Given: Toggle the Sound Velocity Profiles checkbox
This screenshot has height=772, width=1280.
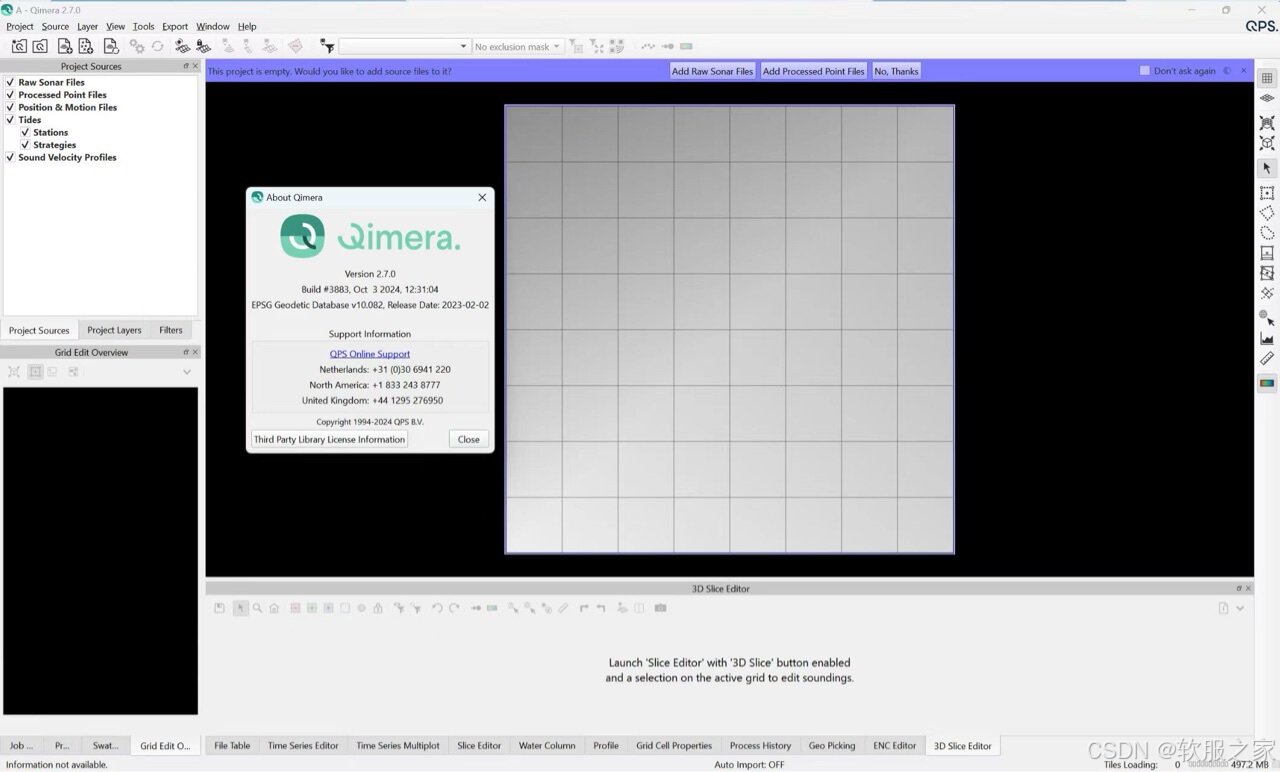Looking at the screenshot, I should (x=10, y=157).
